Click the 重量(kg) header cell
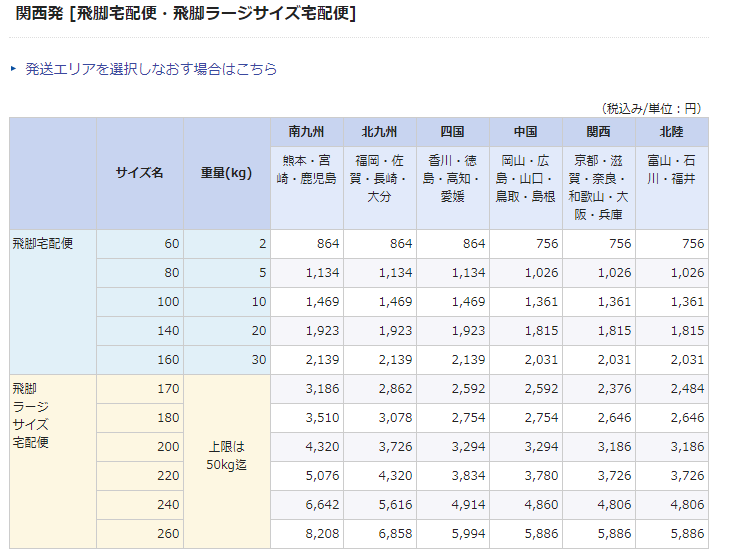Viewport: 736px width, 558px height. pos(226,173)
